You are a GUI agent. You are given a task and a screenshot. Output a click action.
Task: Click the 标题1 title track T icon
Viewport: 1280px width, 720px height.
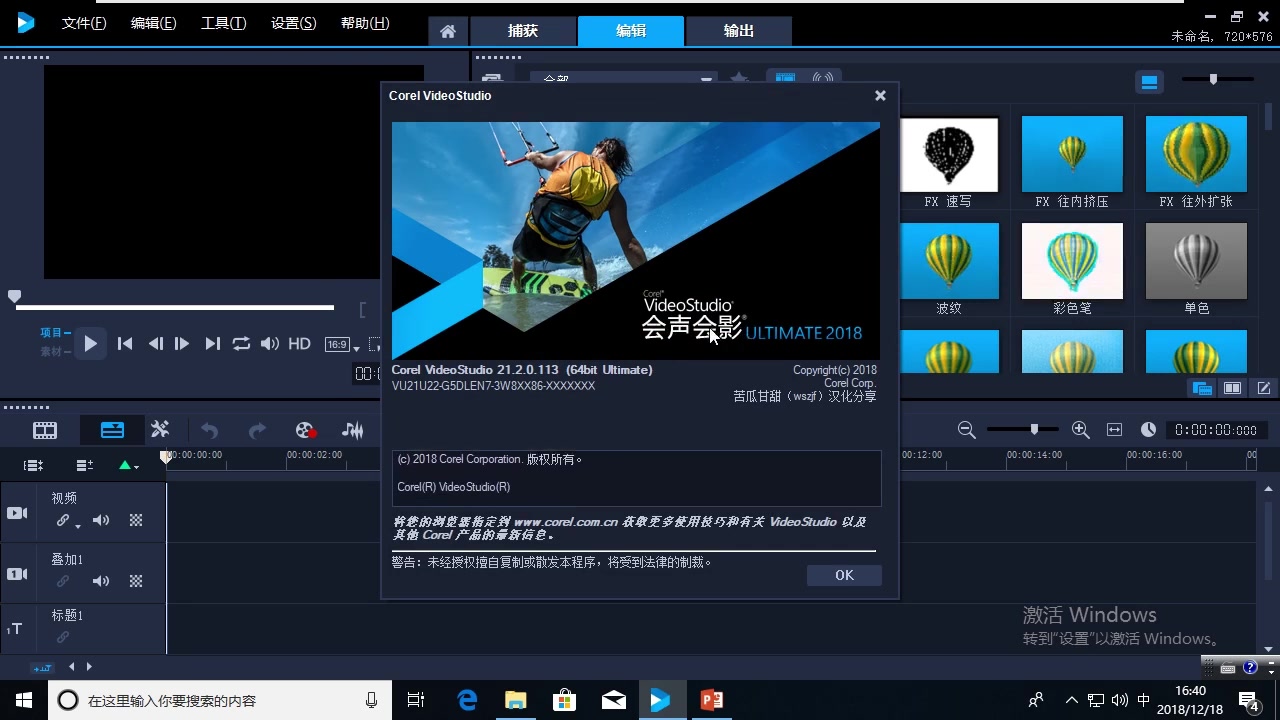point(16,629)
